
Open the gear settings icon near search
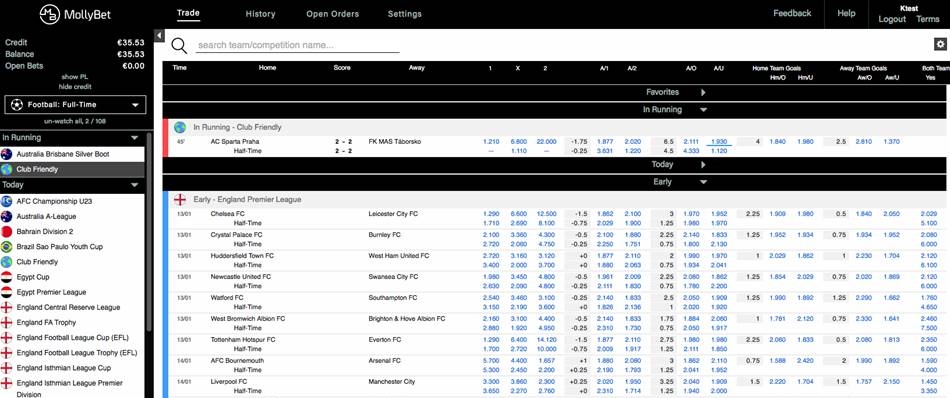click(x=940, y=44)
